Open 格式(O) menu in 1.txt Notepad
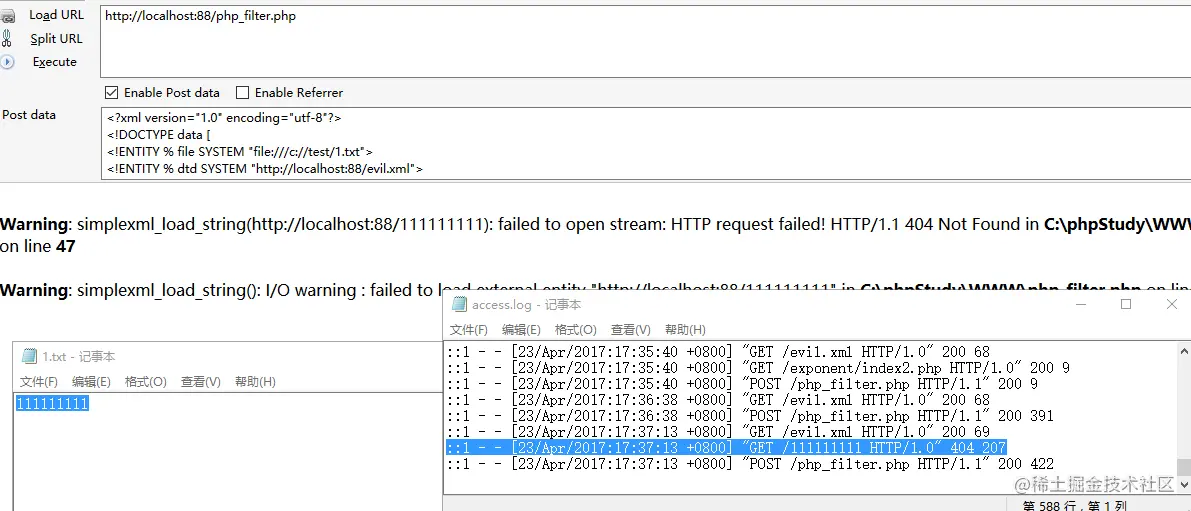Viewport: 1191px width, 511px height. (x=145, y=381)
